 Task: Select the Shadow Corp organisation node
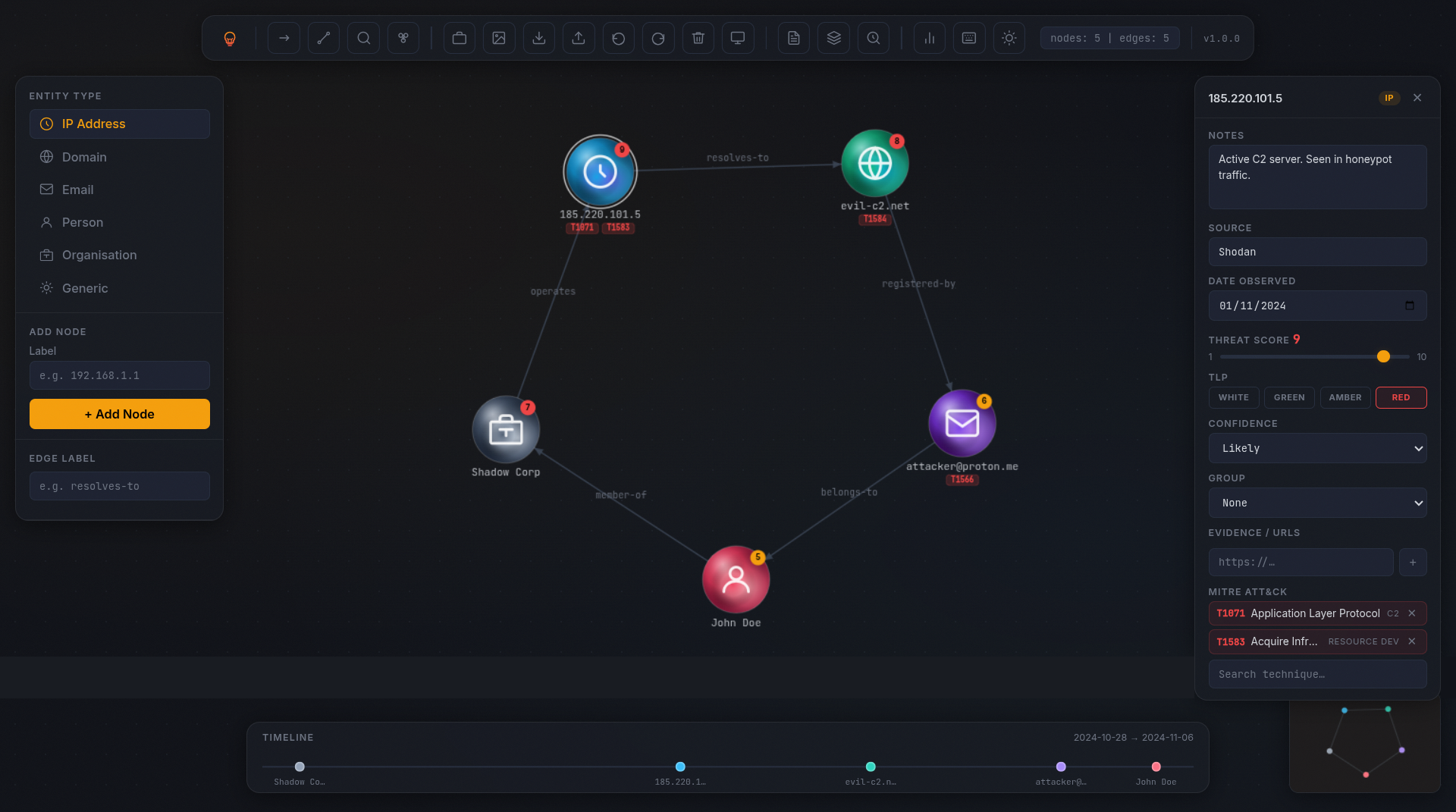[506, 430]
